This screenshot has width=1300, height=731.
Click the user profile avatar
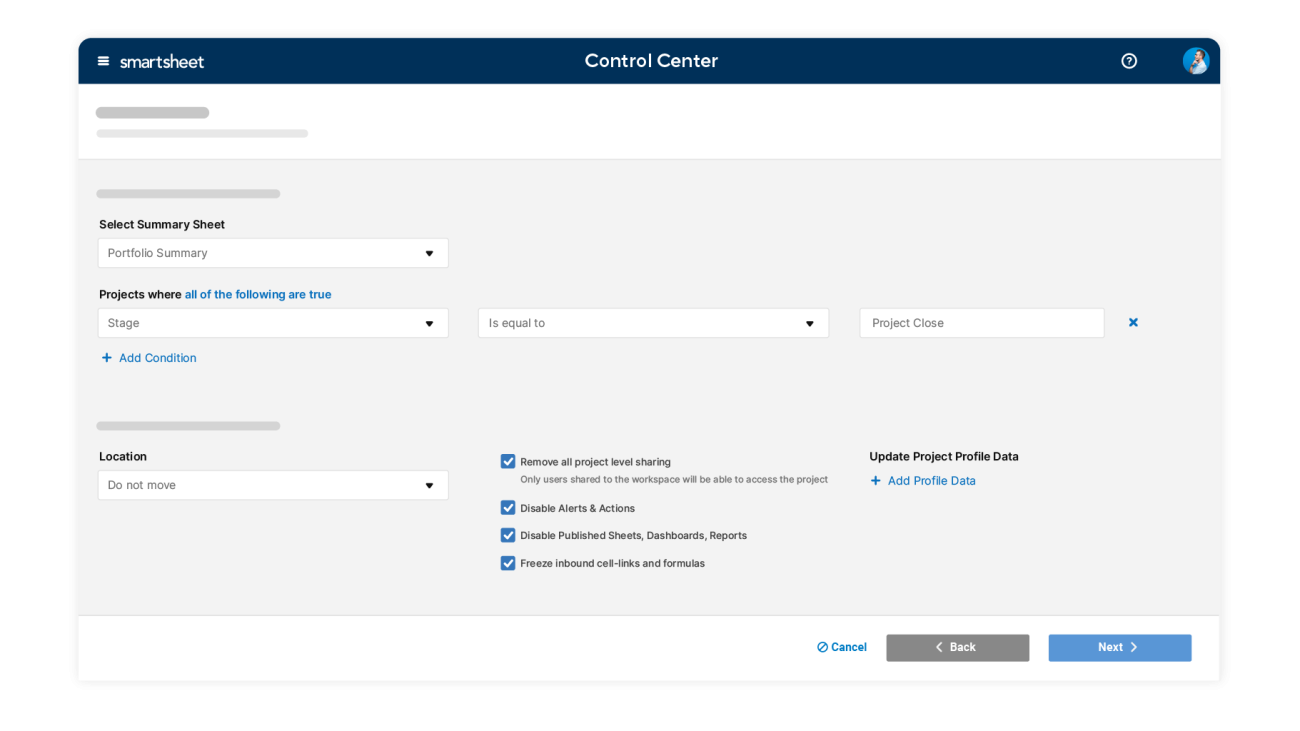(x=1196, y=60)
